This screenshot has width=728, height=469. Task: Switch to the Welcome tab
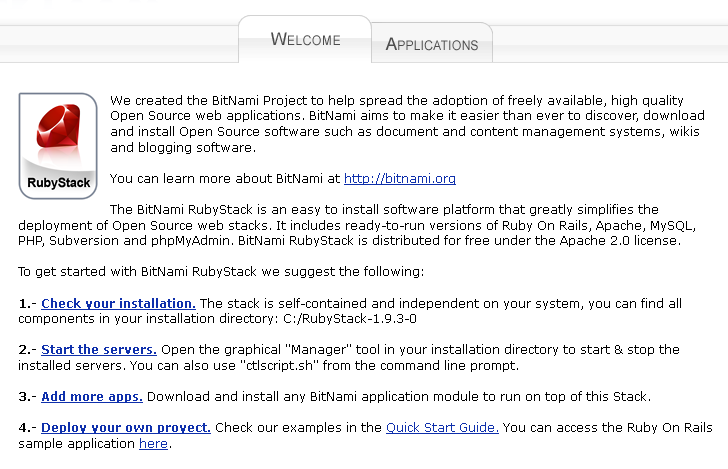click(305, 39)
